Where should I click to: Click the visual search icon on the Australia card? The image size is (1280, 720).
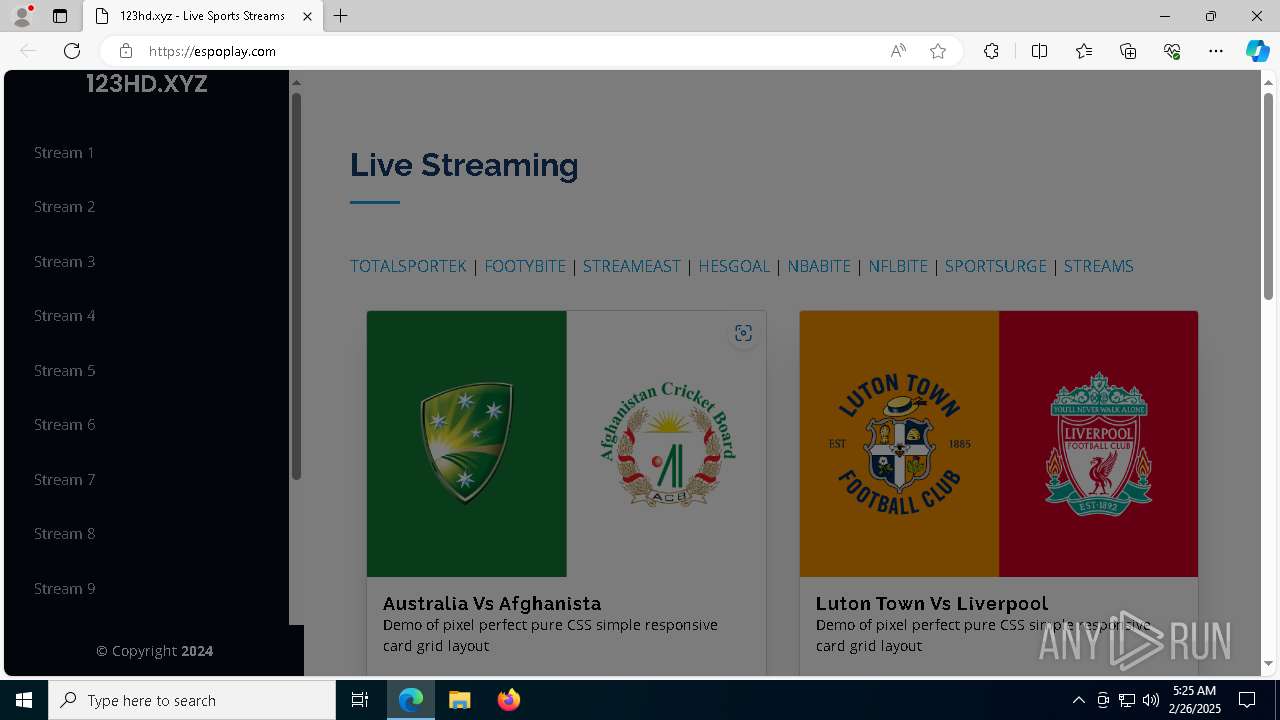click(x=743, y=334)
